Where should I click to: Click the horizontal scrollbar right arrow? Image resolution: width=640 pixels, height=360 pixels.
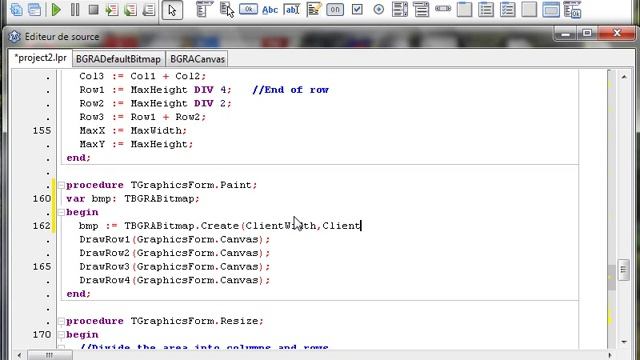[610, 355]
